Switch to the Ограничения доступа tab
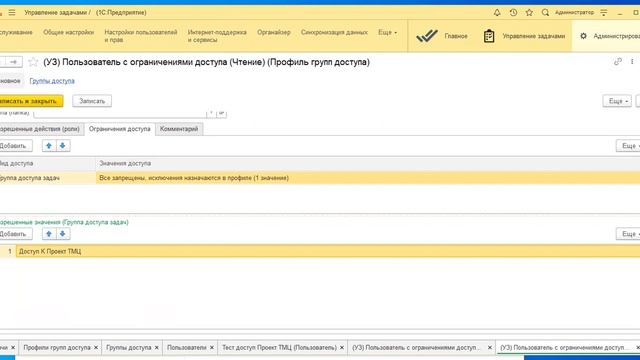640x360 pixels. [x=120, y=129]
